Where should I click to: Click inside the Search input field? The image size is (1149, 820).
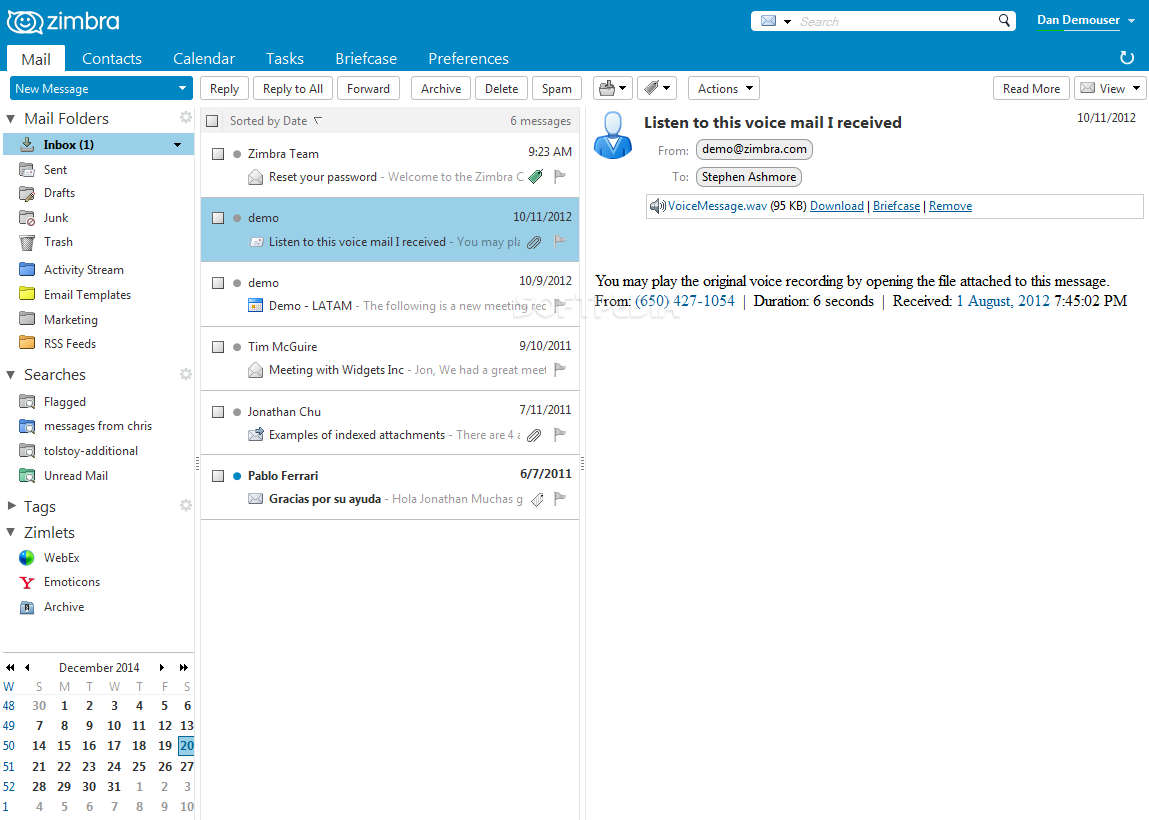point(895,21)
